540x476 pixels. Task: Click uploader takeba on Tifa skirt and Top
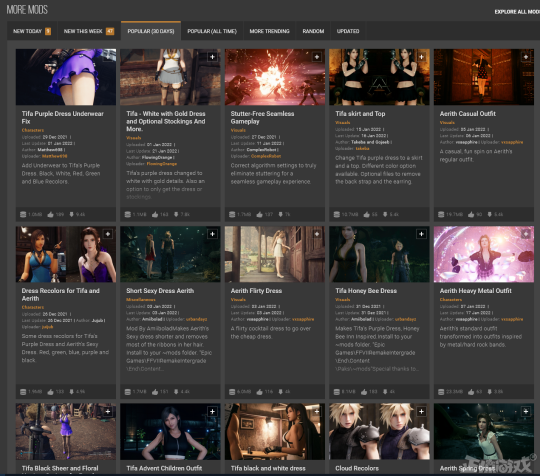tap(362, 148)
